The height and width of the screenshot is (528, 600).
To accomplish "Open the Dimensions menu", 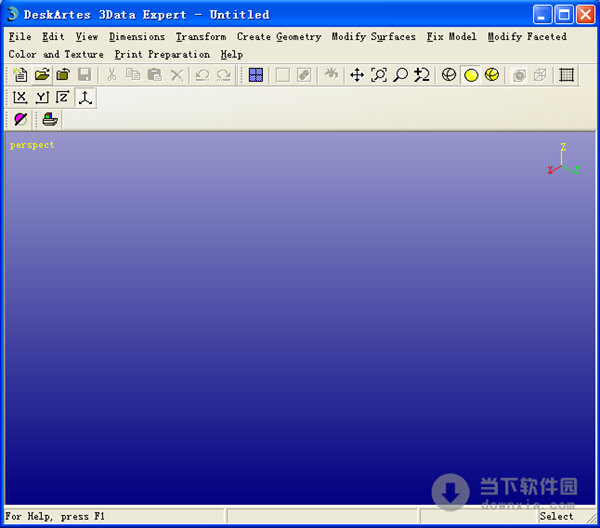I will 137,37.
